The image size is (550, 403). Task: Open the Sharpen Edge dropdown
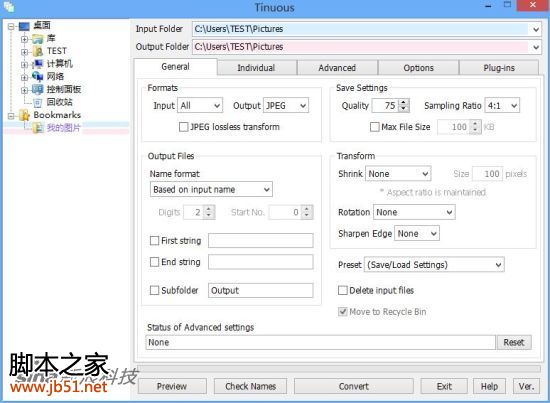[x=417, y=234]
